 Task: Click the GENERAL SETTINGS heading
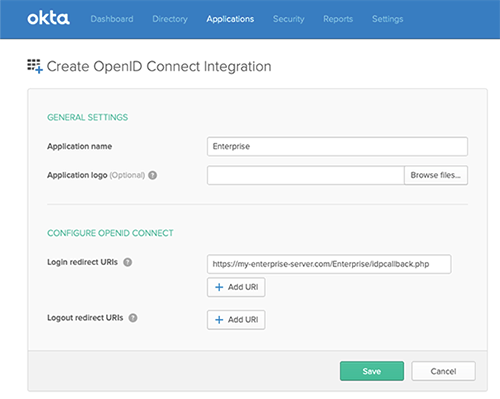[88, 117]
